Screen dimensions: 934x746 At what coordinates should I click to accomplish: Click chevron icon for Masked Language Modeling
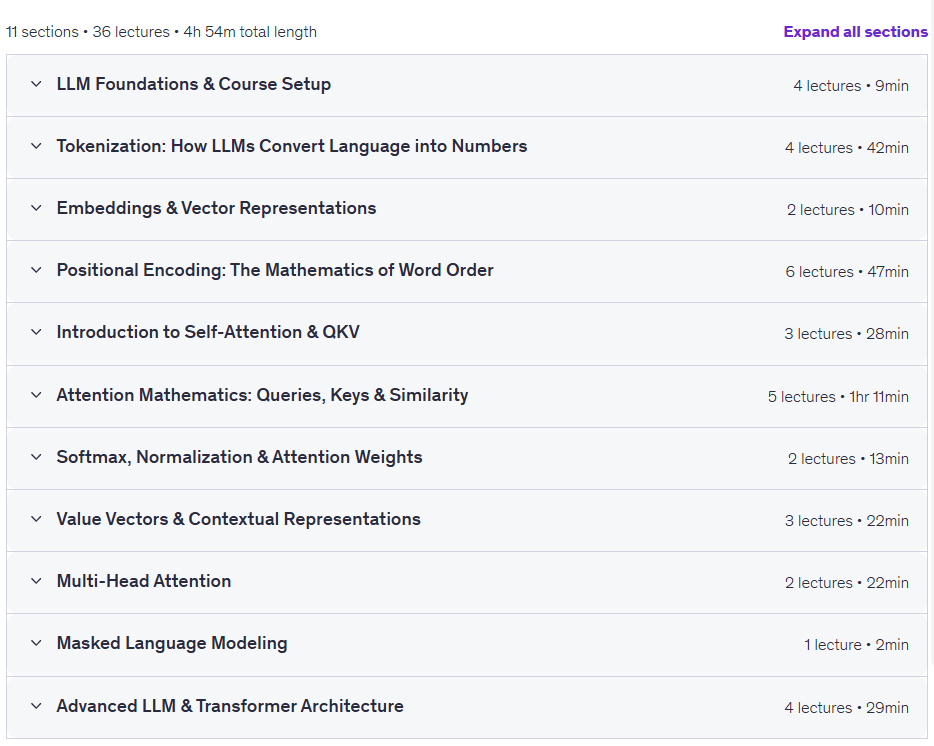click(x=36, y=643)
